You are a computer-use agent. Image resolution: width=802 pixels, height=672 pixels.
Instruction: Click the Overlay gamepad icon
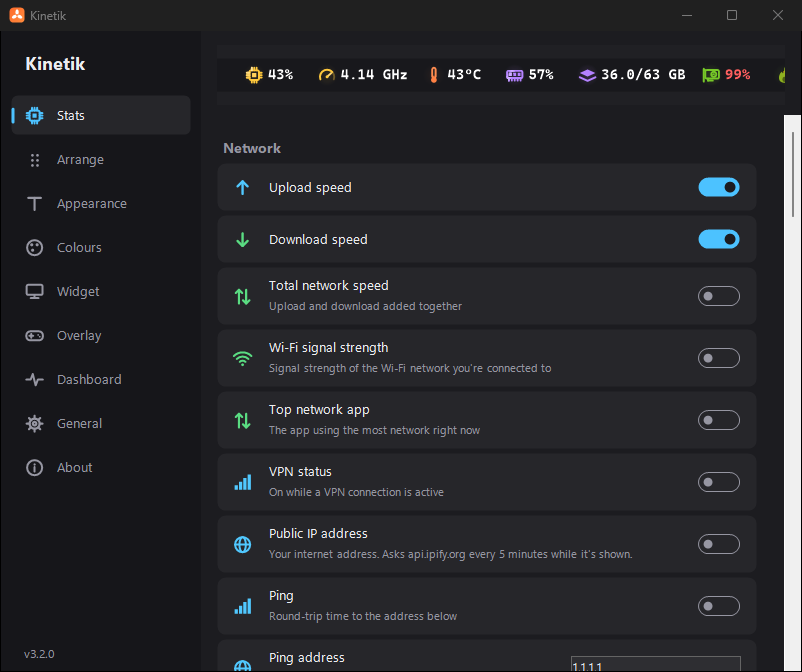34,335
